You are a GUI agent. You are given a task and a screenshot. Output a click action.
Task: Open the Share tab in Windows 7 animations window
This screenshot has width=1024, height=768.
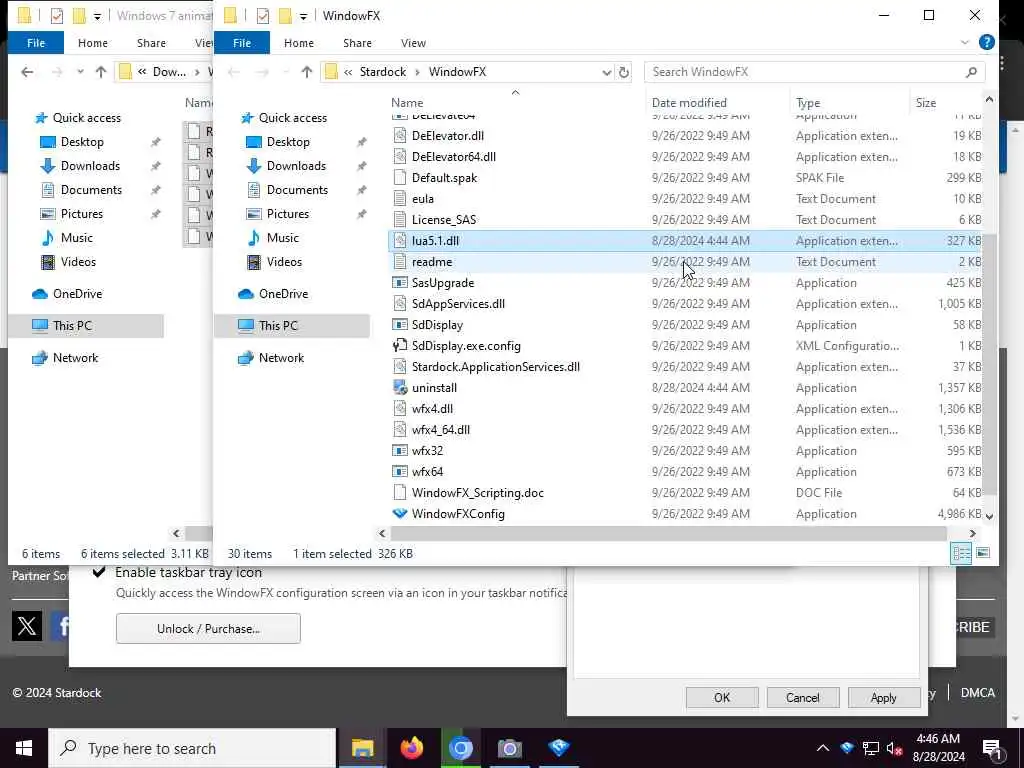pyautogui.click(x=151, y=42)
